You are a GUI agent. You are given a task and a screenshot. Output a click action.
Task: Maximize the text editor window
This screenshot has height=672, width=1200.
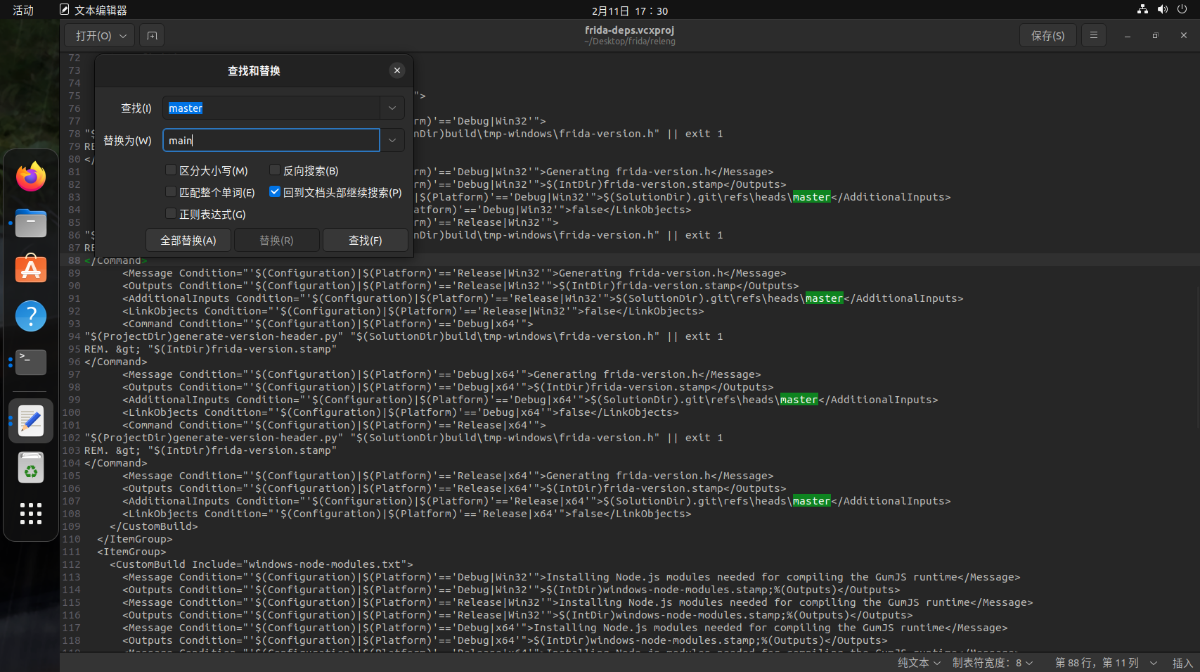click(x=1155, y=36)
